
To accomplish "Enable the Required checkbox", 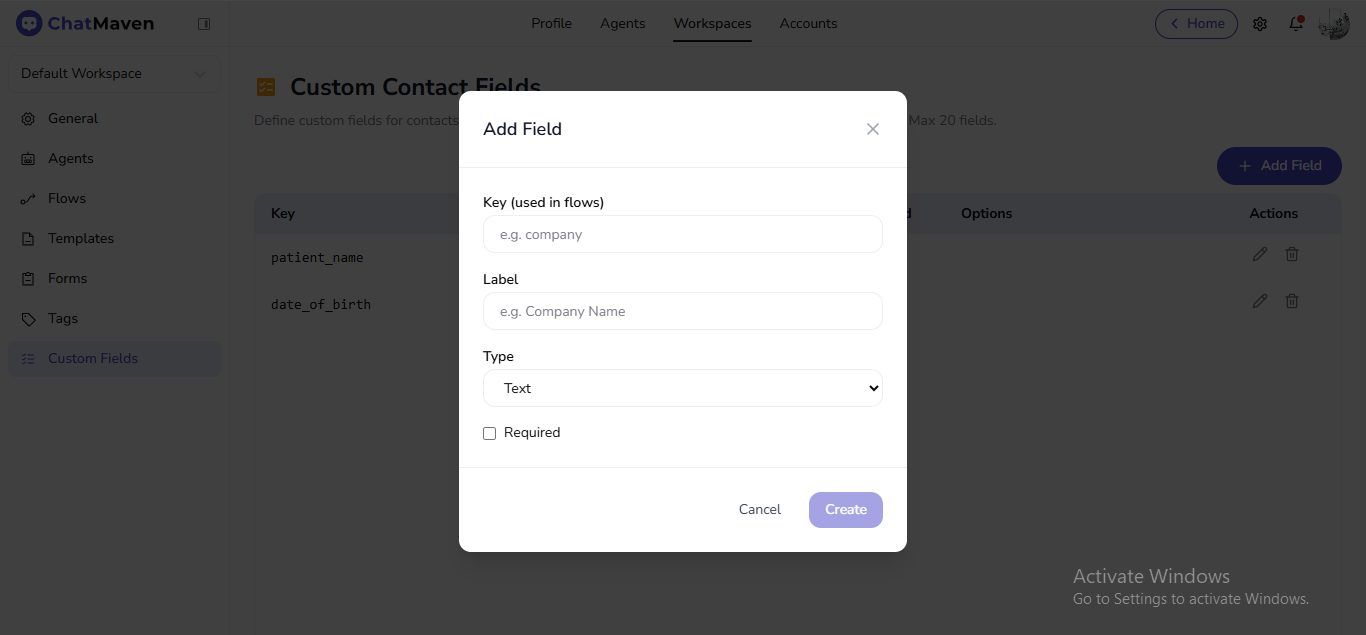I will [x=489, y=433].
